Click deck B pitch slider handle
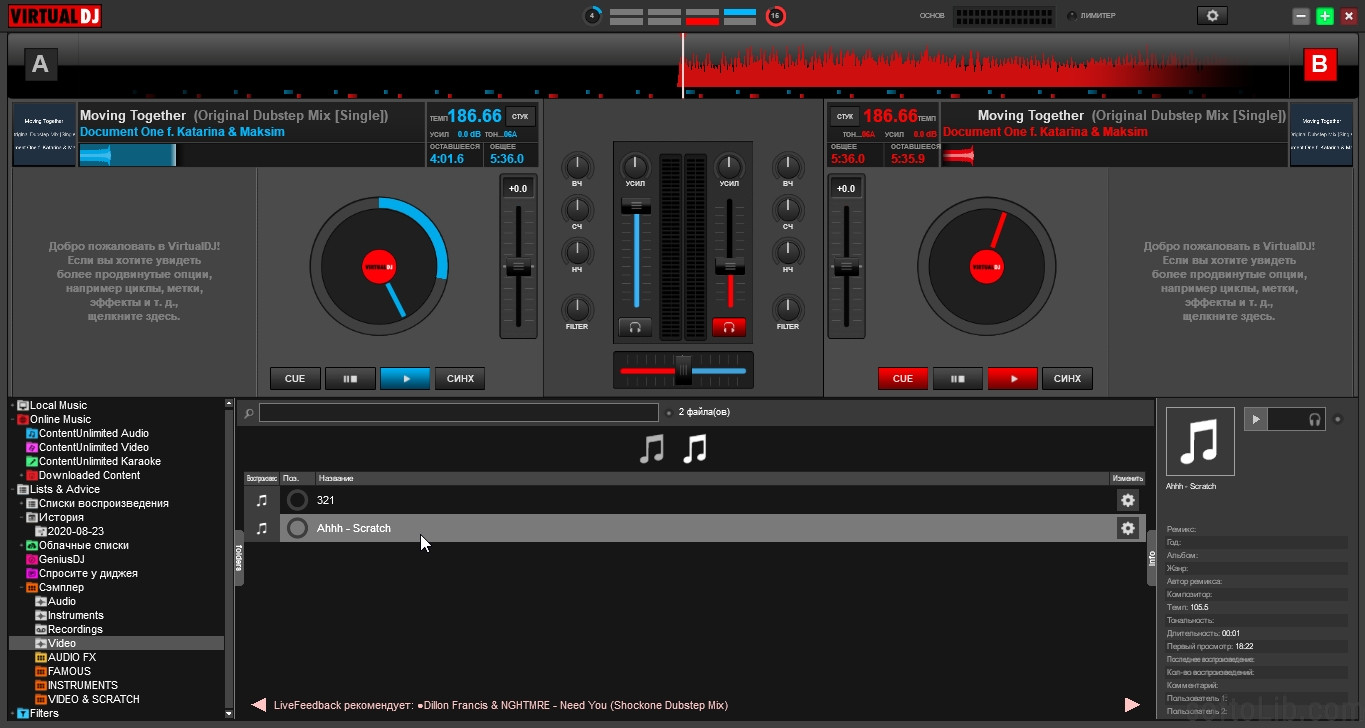 click(x=846, y=267)
